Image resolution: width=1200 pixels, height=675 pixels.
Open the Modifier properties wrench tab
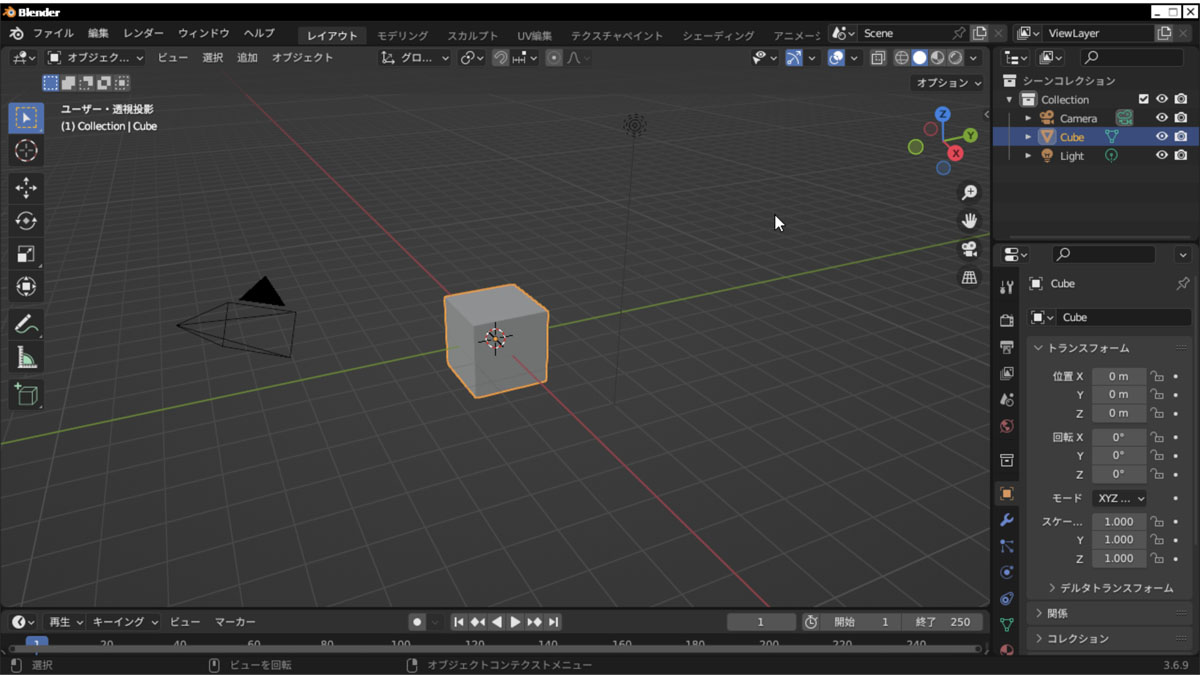coord(1007,520)
